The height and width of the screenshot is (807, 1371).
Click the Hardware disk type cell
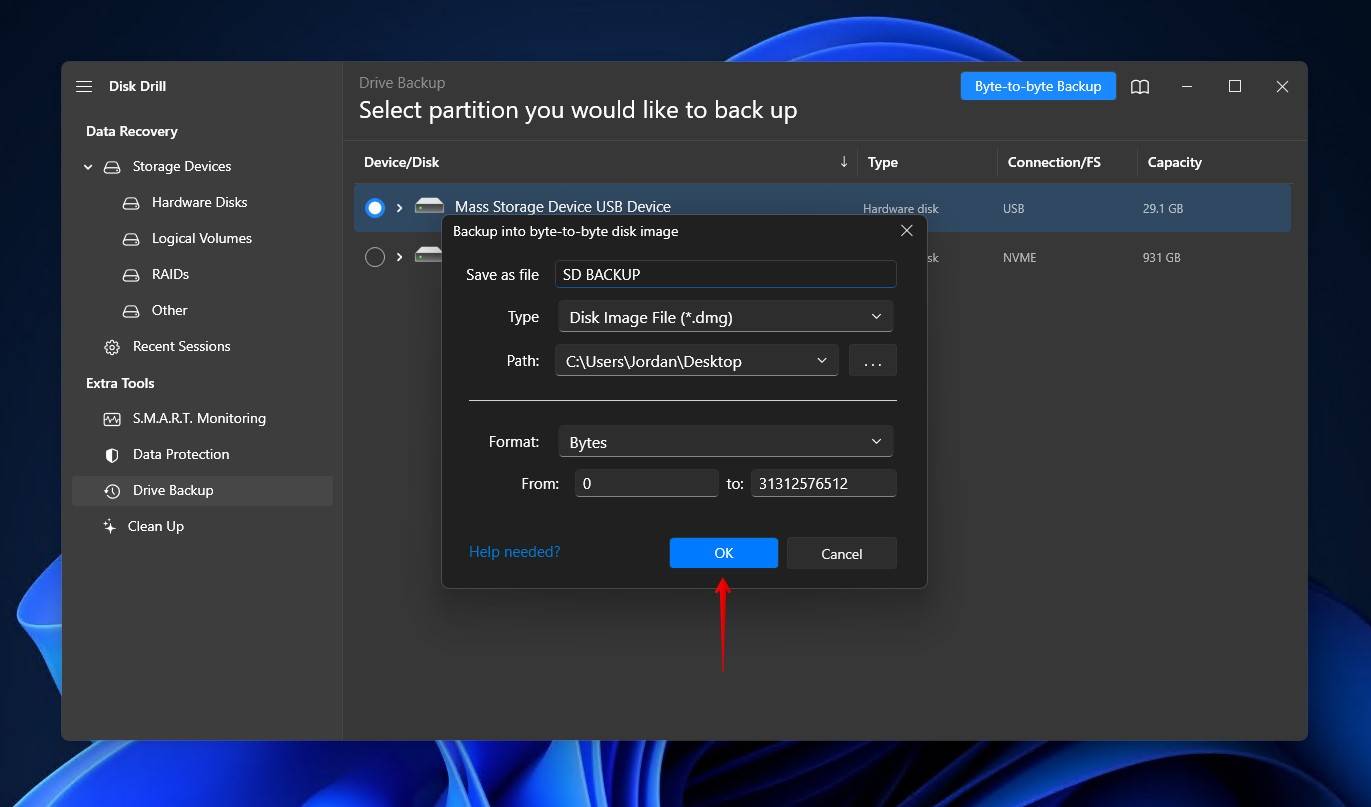click(901, 209)
